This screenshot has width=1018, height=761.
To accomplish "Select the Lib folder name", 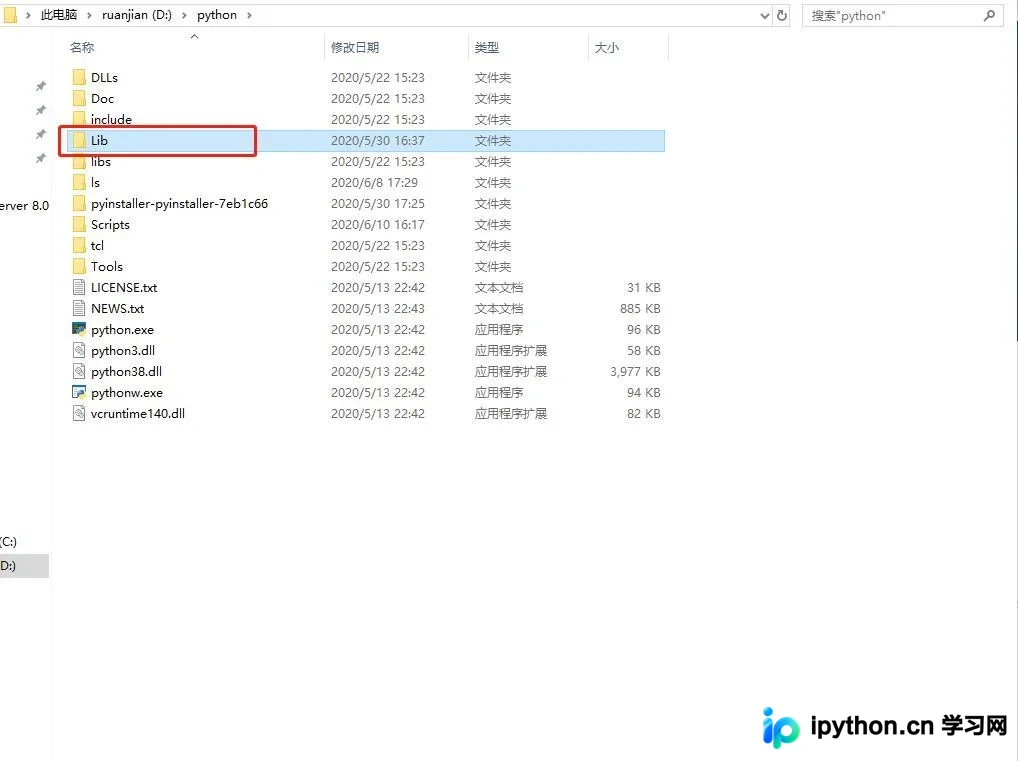I will coord(99,140).
